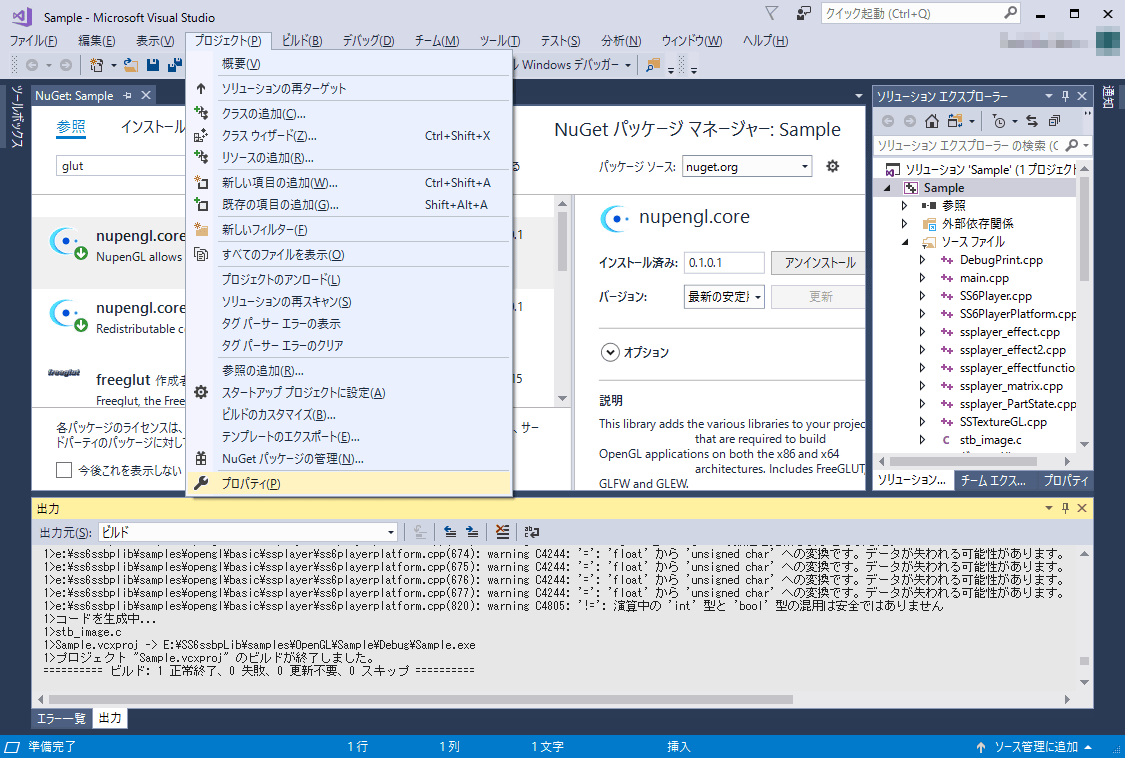Open the ビルド(B) menu
Viewport: 1125px width, 758px height.
pos(302,41)
